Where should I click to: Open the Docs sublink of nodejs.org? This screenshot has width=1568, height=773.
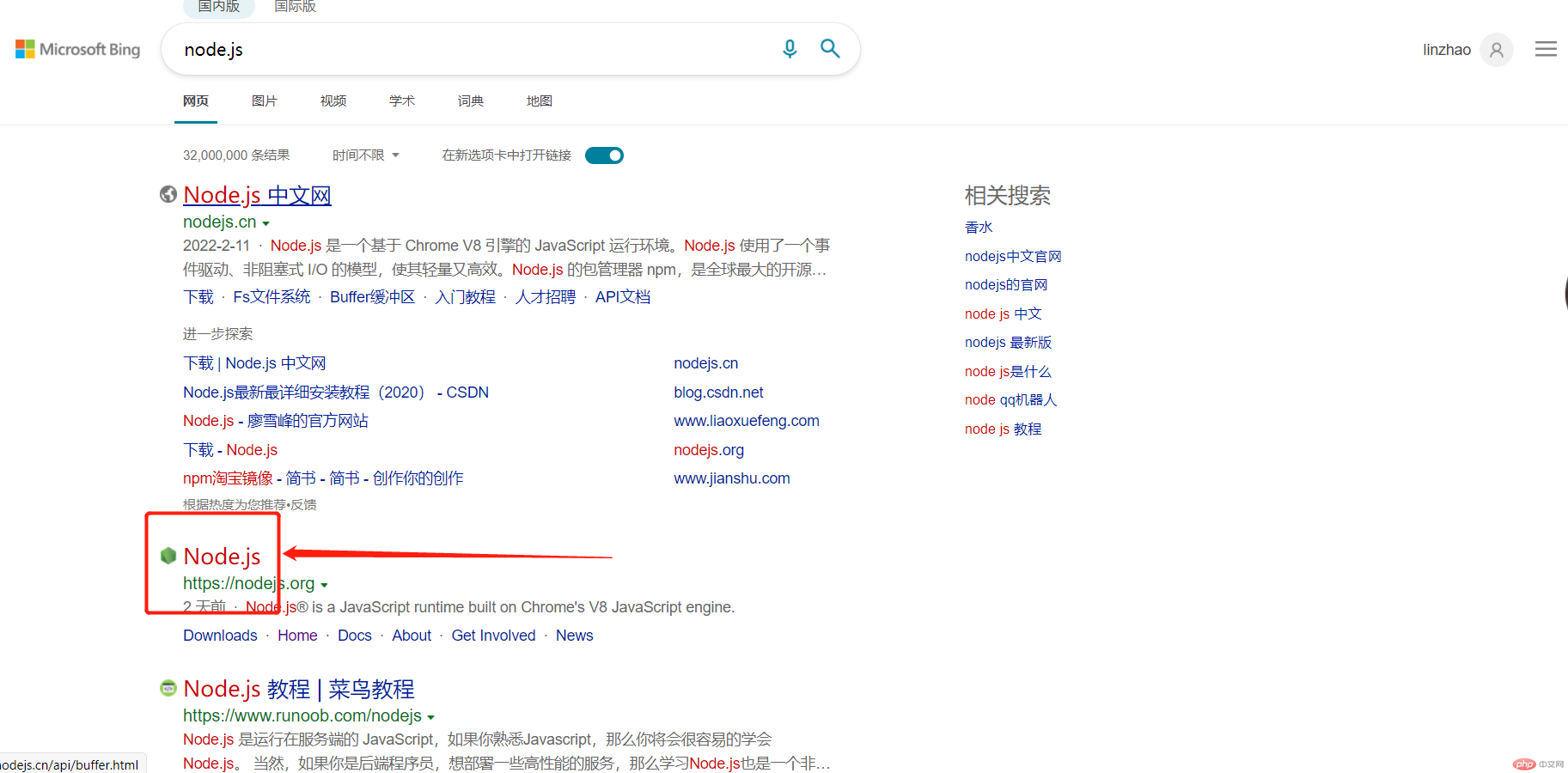pyautogui.click(x=355, y=636)
